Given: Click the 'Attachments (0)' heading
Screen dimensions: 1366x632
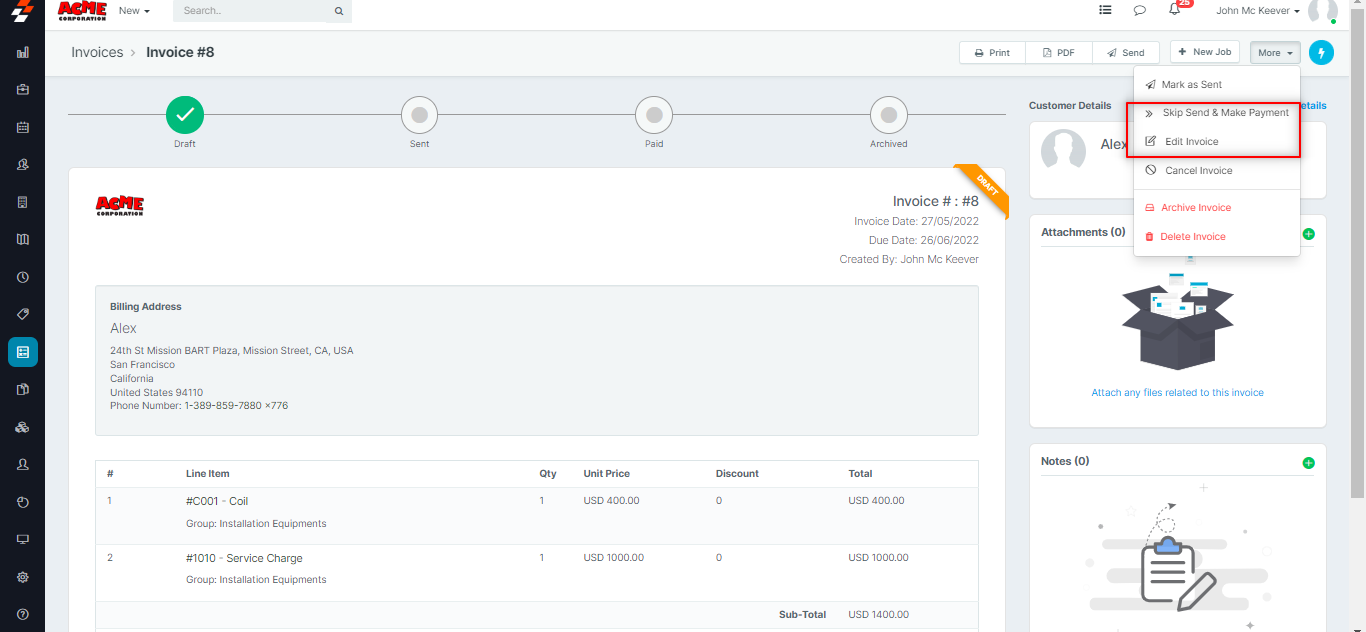Looking at the screenshot, I should (1083, 232).
